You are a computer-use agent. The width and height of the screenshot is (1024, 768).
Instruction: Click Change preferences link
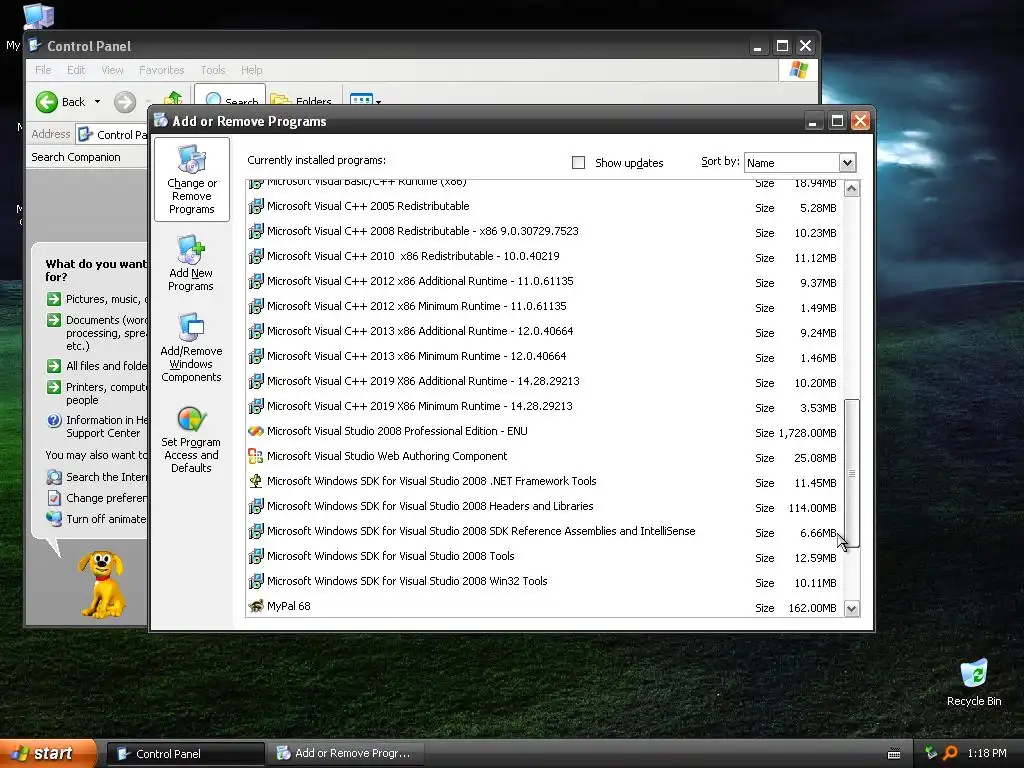[97, 498]
